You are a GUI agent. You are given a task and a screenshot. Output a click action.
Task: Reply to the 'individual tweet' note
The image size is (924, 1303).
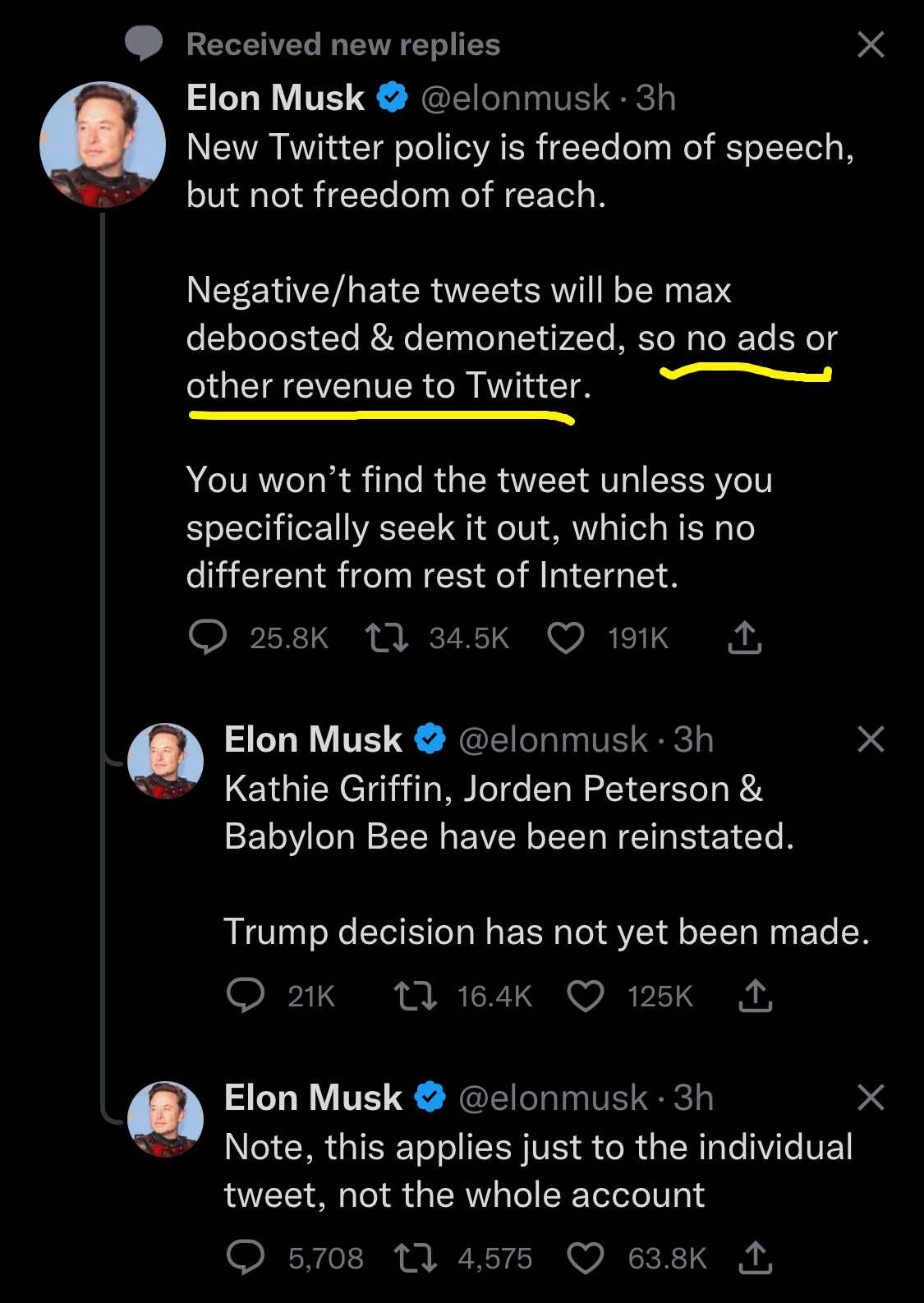click(x=246, y=1258)
